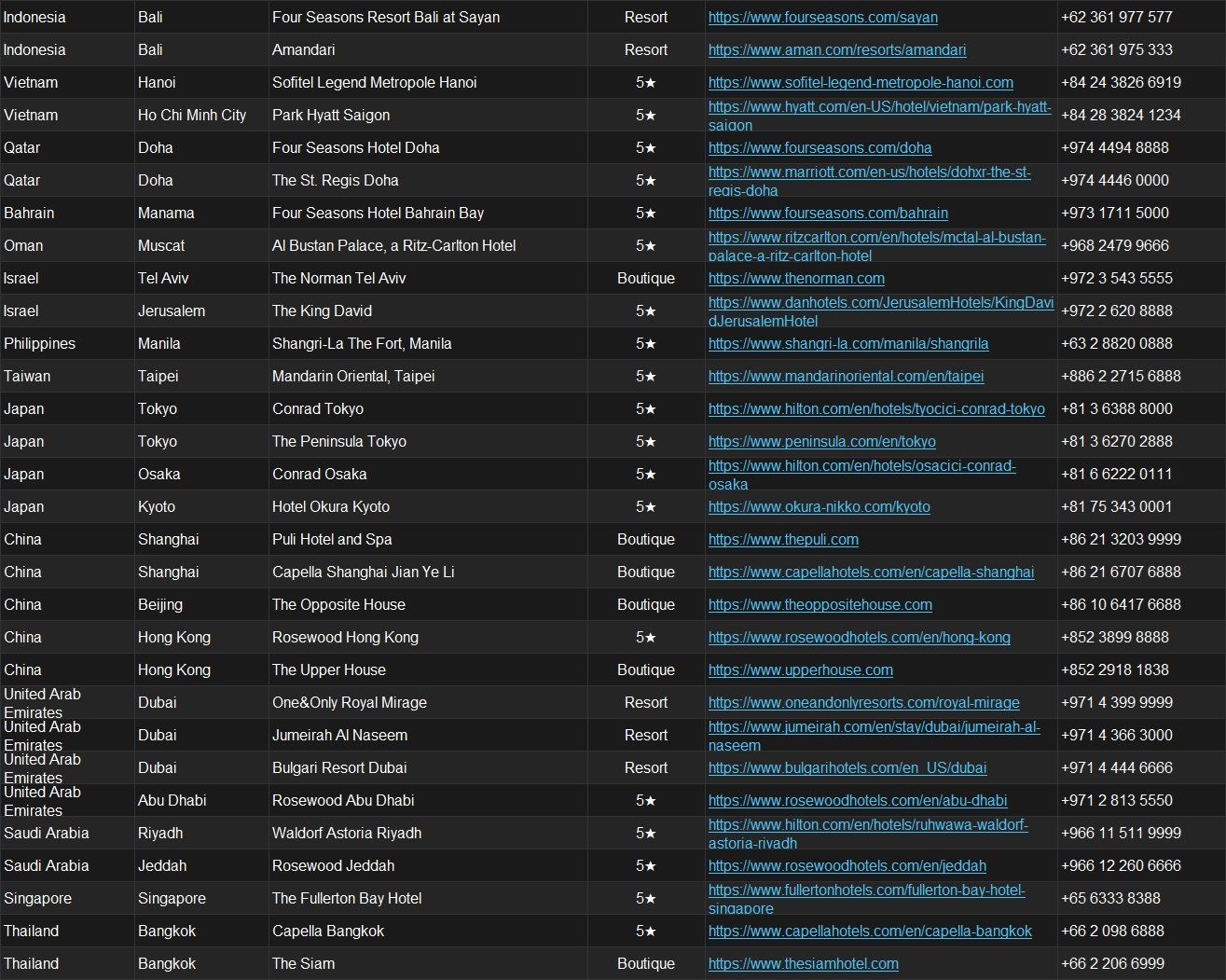Select the 'Tel Aviv' city cell
This screenshot has height=980, width=1226.
tap(201, 279)
